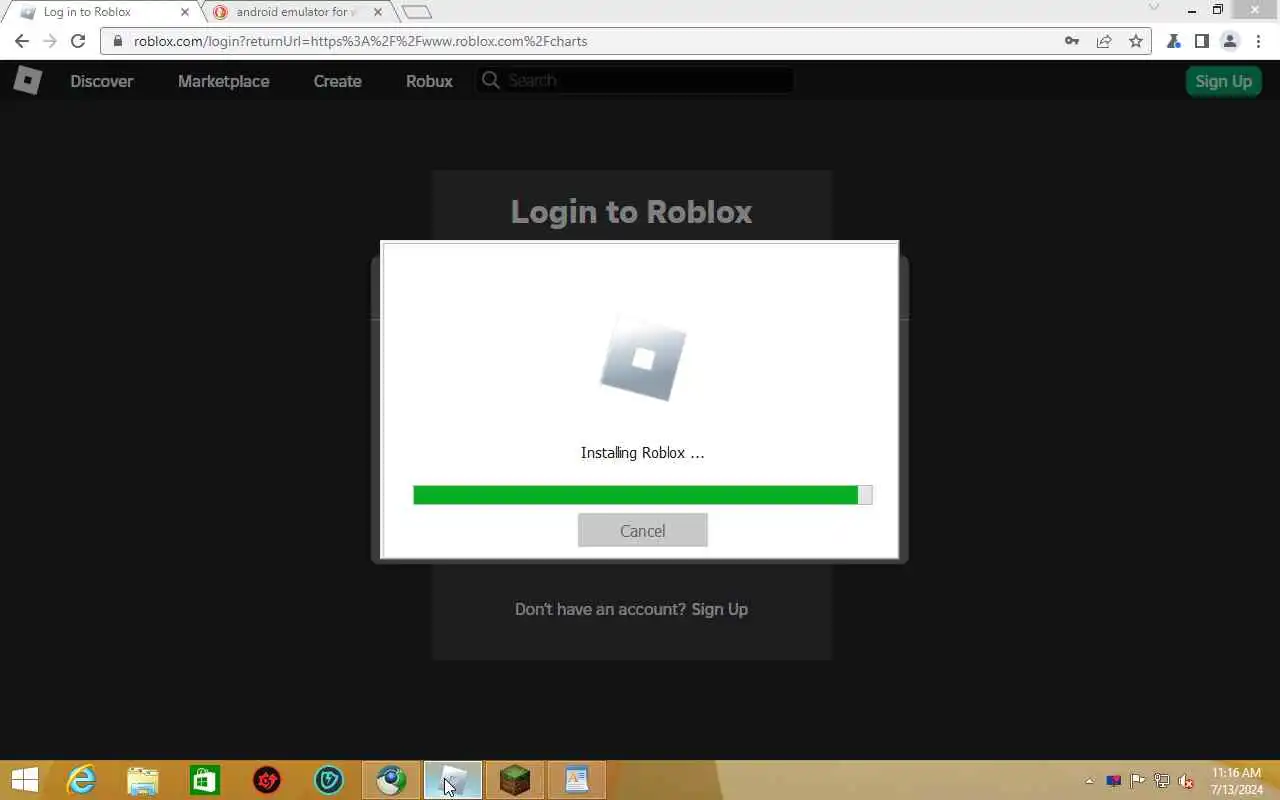Toggle the browser side panel
The height and width of the screenshot is (800, 1280).
[x=1202, y=41]
